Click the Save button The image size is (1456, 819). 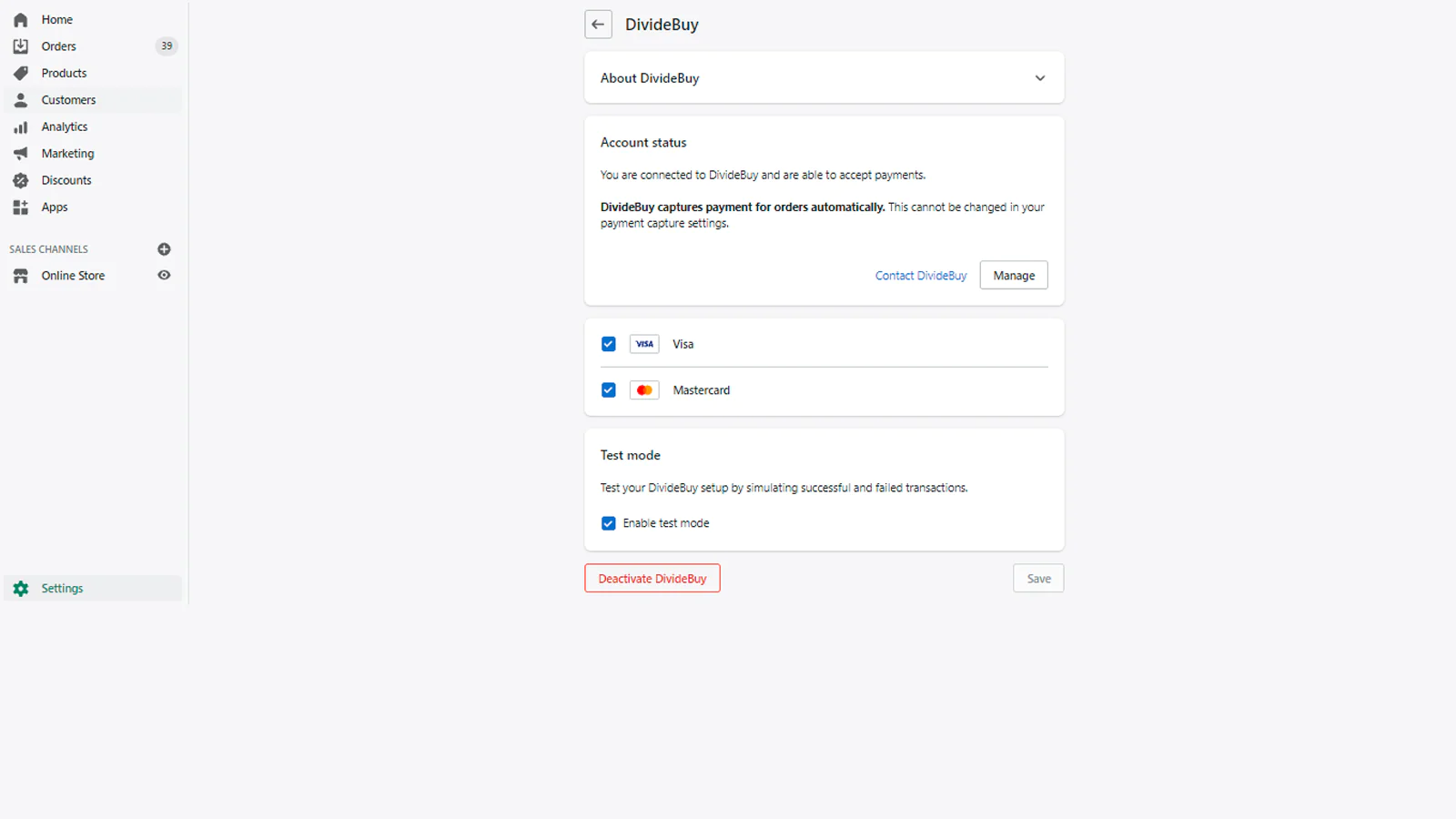pos(1038,579)
